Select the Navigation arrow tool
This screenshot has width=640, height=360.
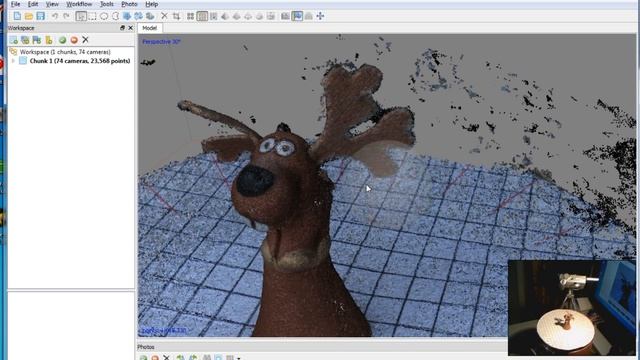(x=81, y=16)
